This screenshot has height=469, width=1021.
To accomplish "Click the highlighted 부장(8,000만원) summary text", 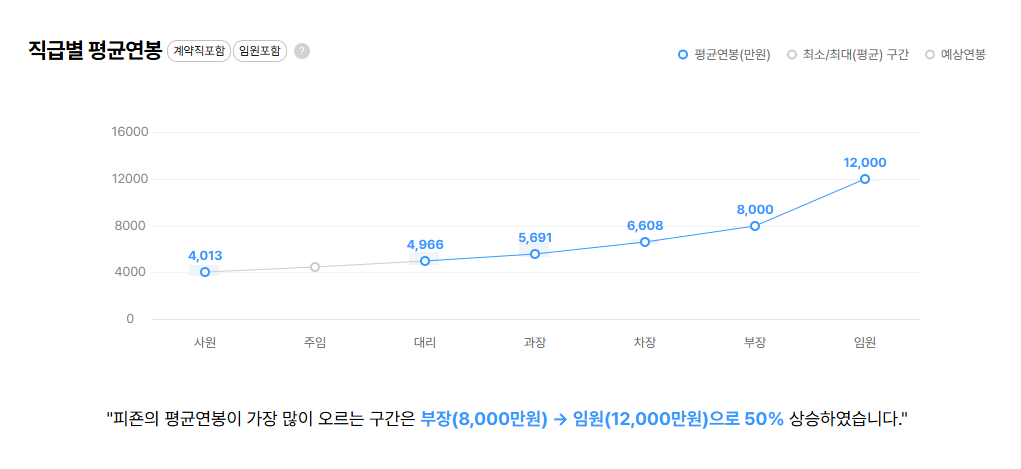I will point(484,418).
